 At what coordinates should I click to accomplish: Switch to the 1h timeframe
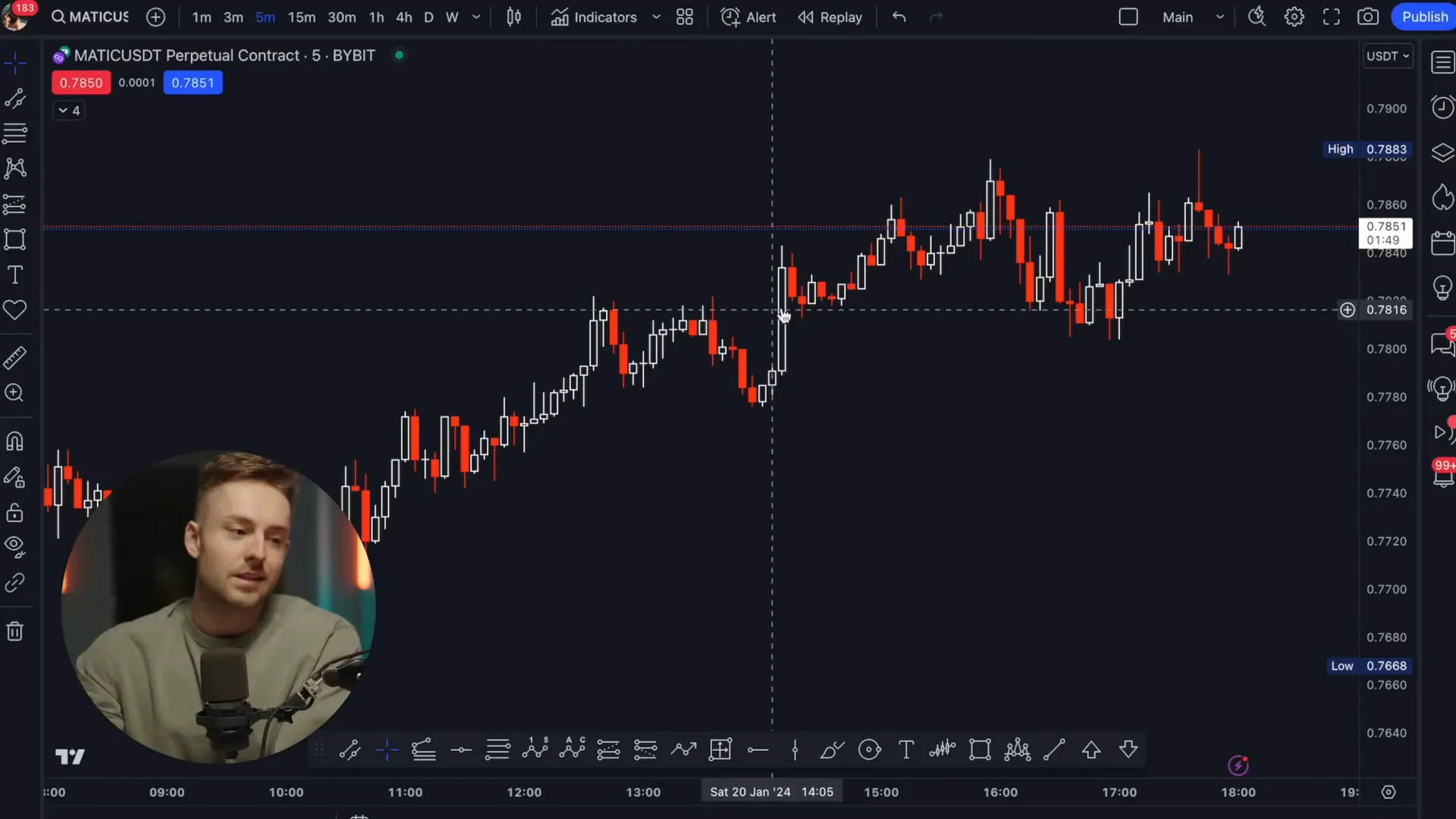(376, 17)
